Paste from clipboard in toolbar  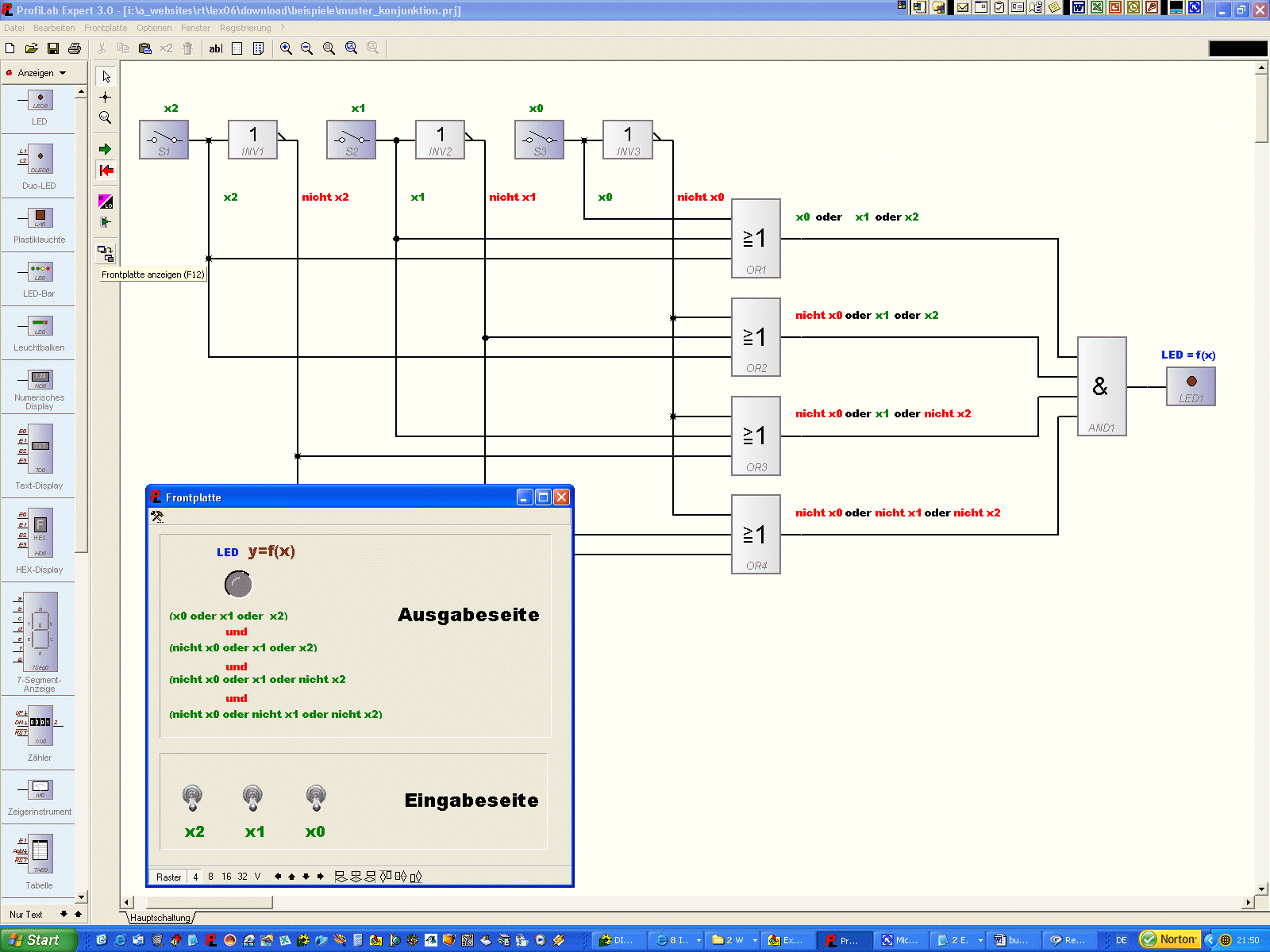pyautogui.click(x=144, y=48)
